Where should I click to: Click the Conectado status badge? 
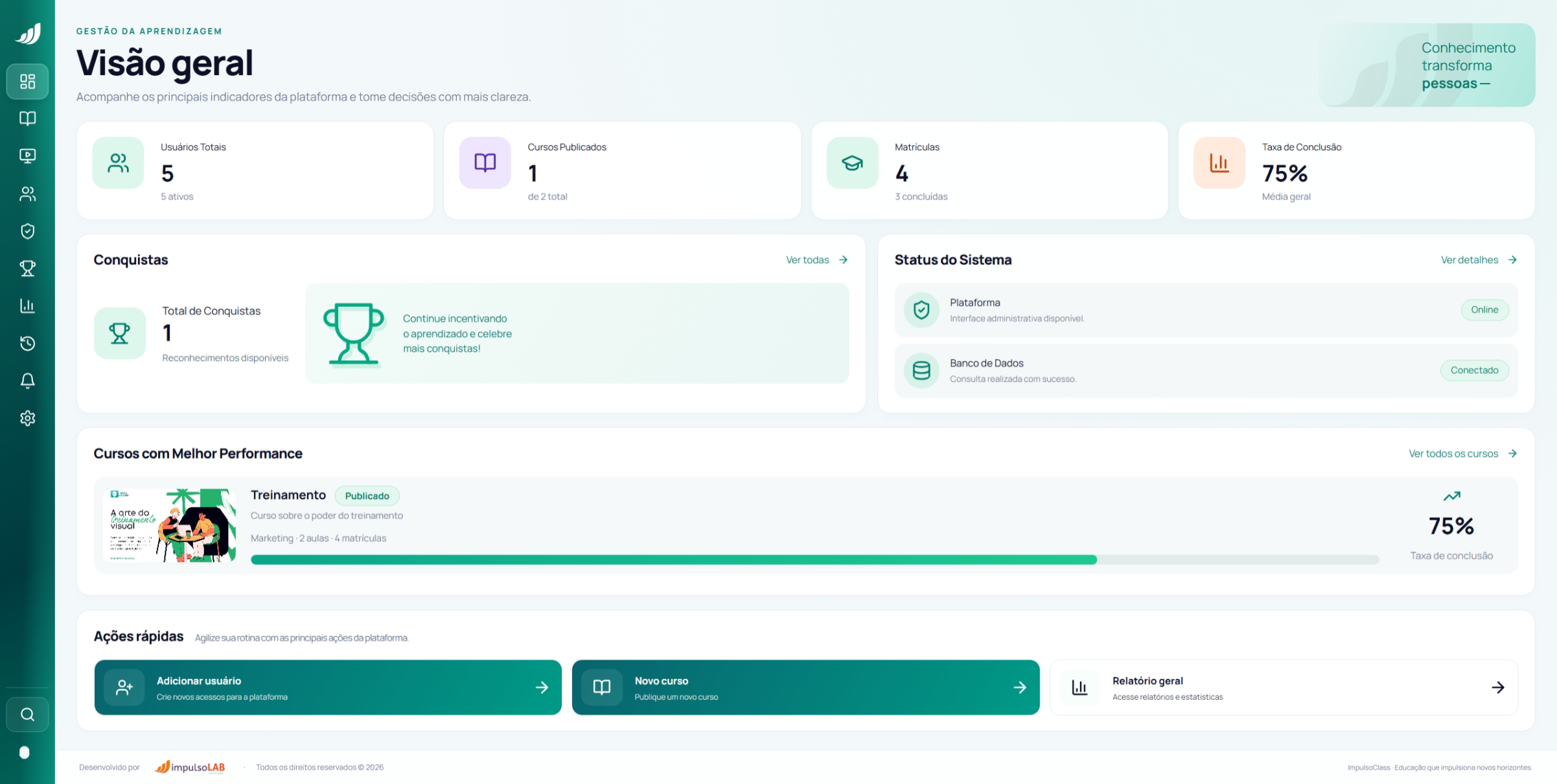(x=1474, y=370)
